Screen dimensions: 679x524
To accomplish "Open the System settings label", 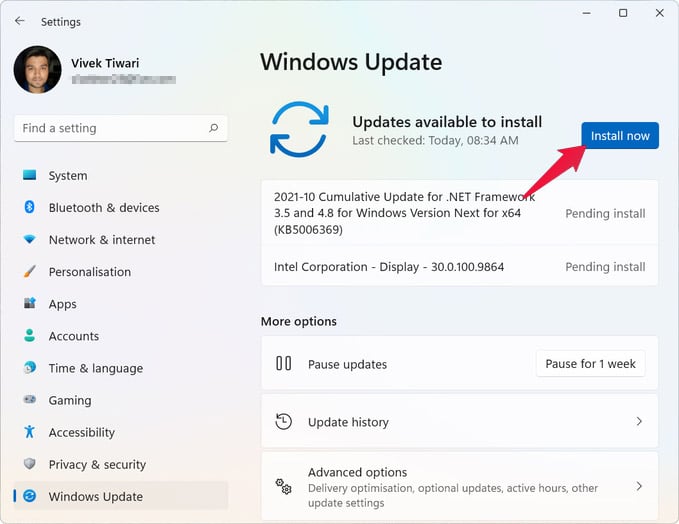I will point(68,175).
